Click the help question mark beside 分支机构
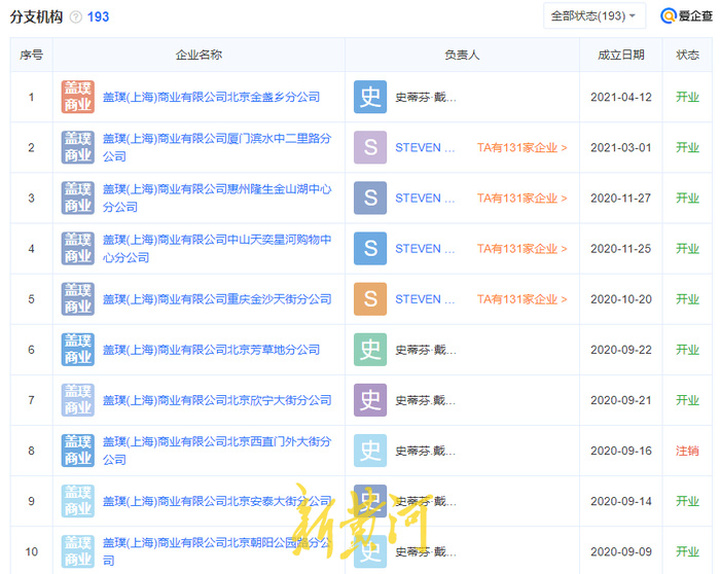The width and height of the screenshot is (720, 574). pyautogui.click(x=76, y=17)
